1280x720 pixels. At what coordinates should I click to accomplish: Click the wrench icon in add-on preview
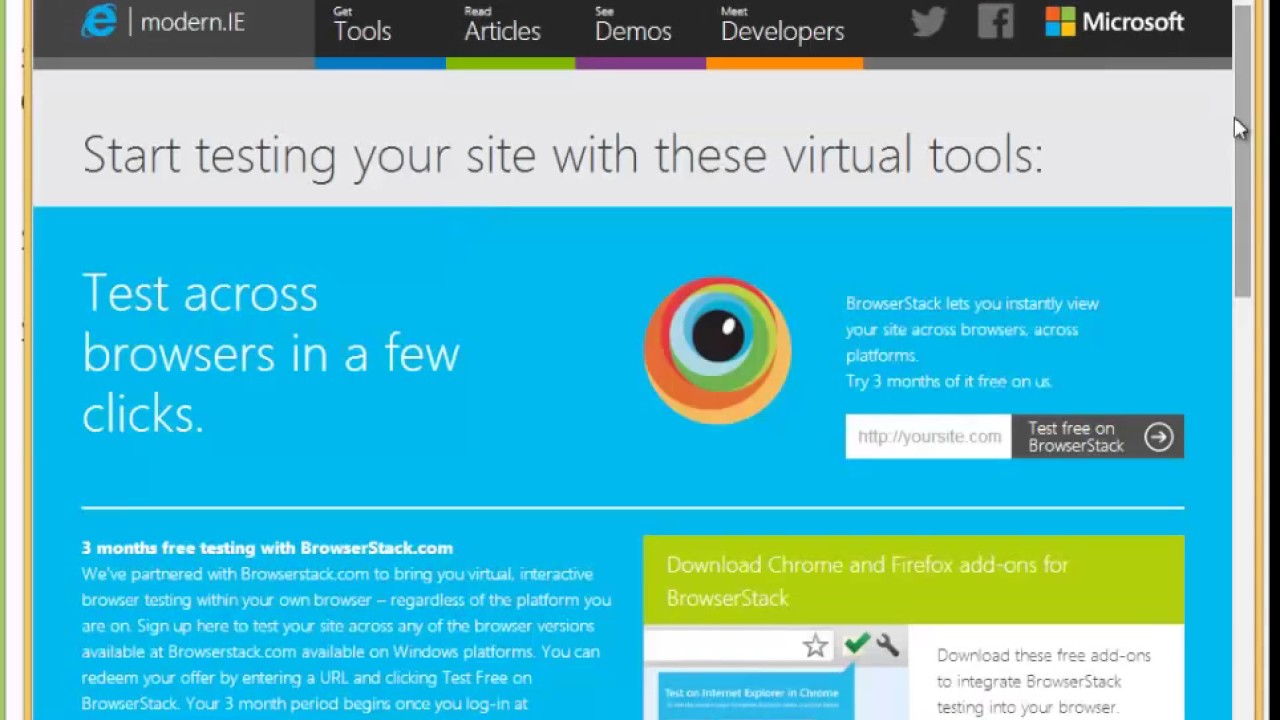(887, 645)
